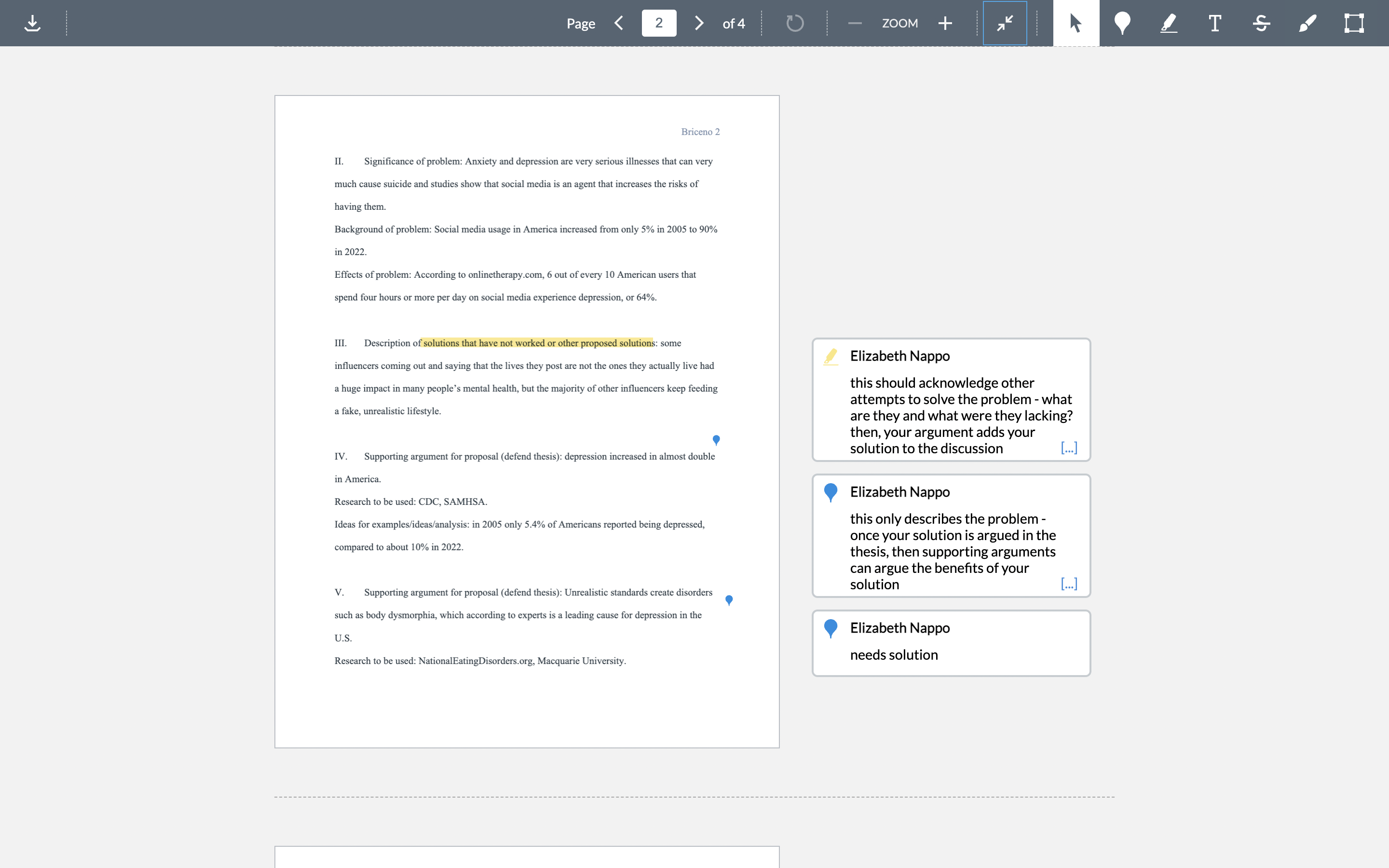Select the free draw tool

[1307, 23]
